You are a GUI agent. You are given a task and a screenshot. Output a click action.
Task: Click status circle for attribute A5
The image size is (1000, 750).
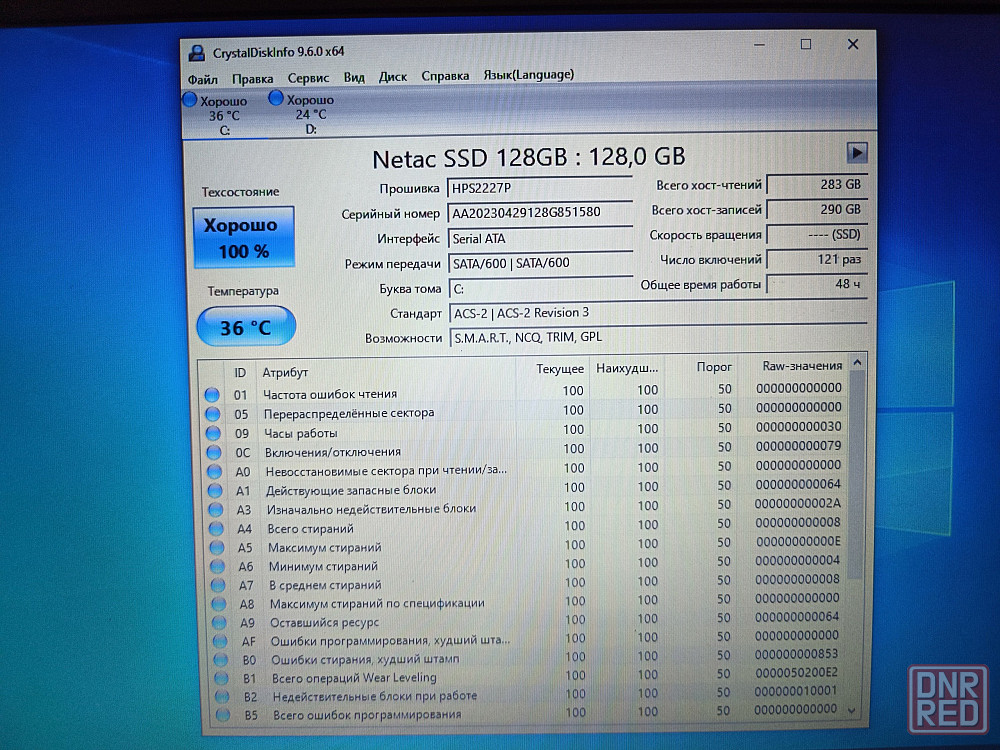point(217,548)
